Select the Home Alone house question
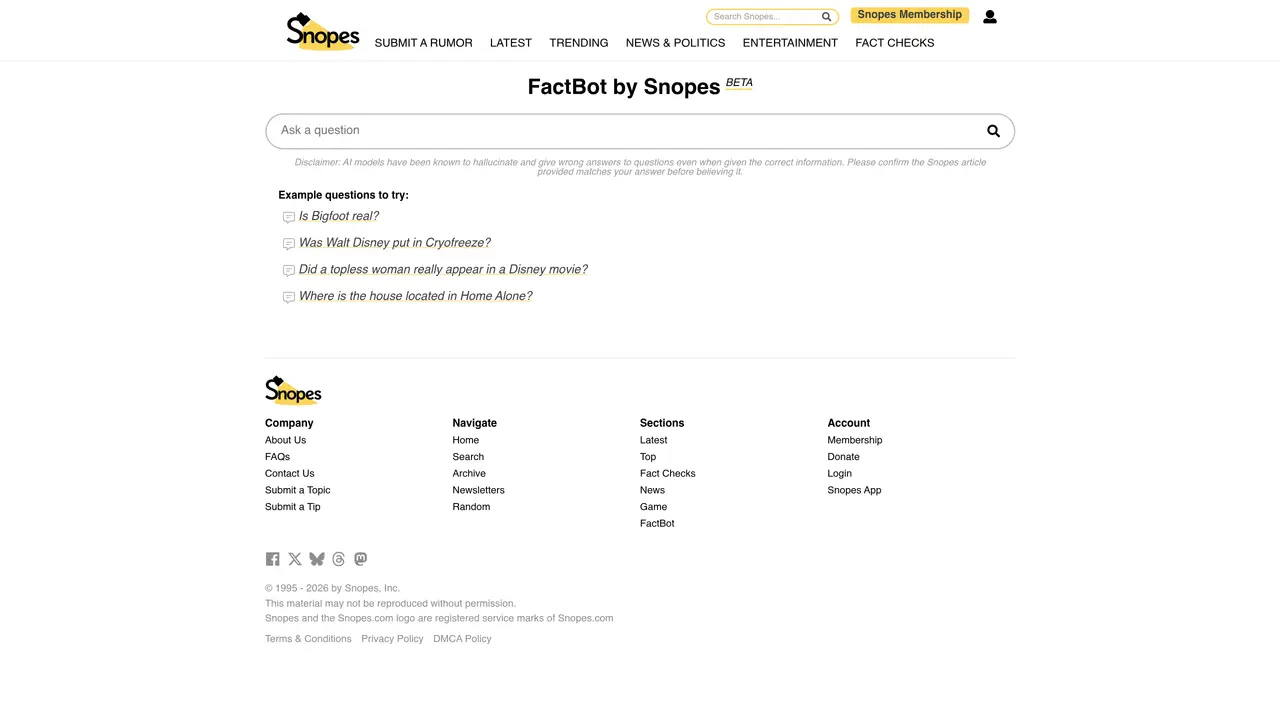 point(416,296)
